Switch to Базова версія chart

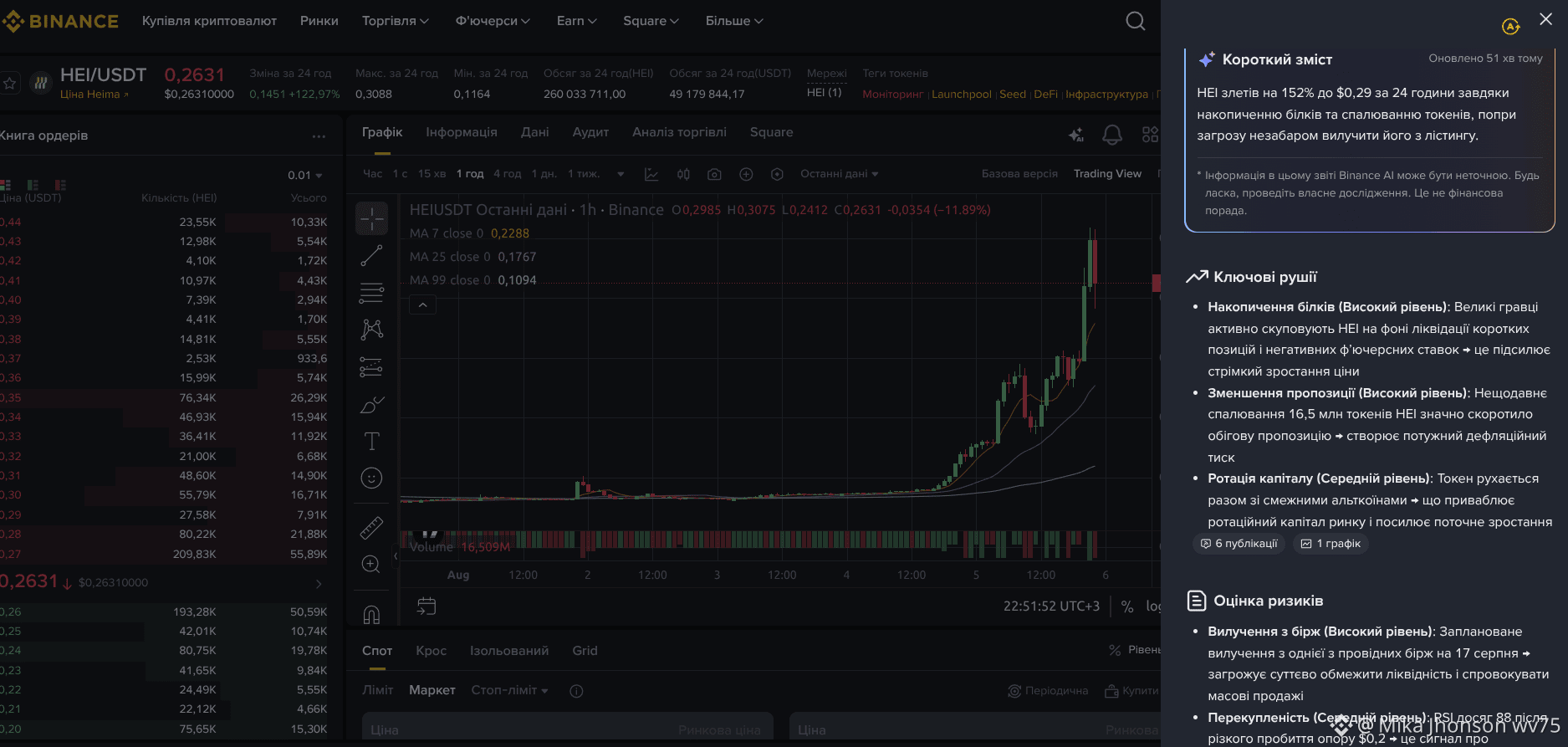pyautogui.click(x=1019, y=174)
